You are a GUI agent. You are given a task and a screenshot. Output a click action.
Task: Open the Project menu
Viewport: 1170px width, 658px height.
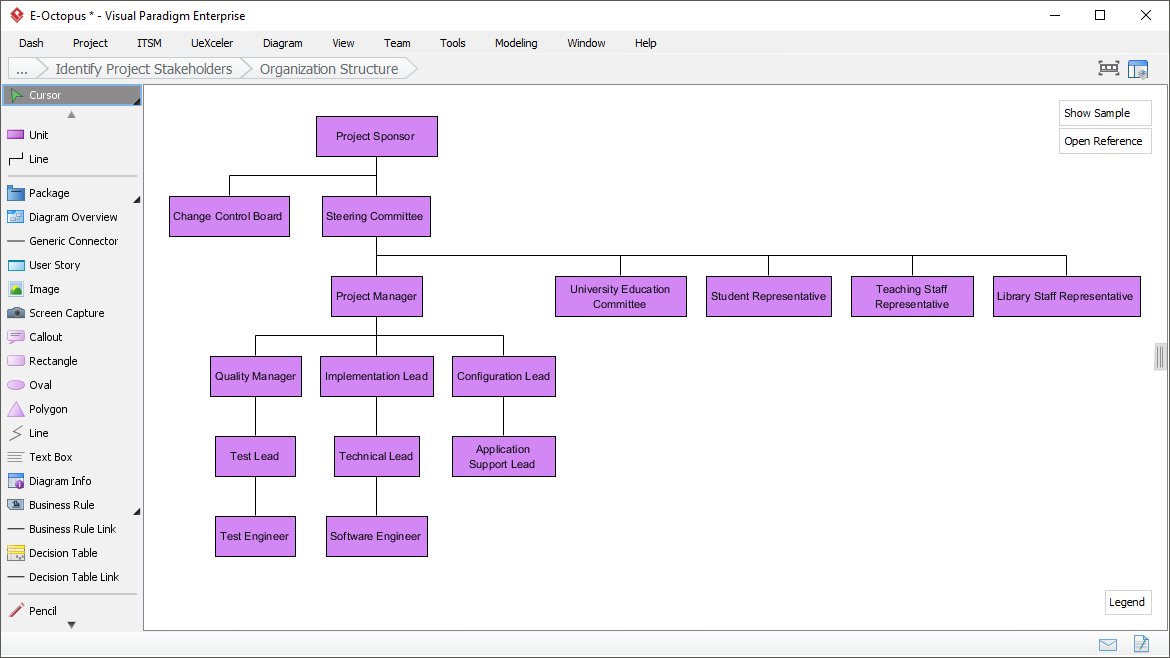[90, 43]
